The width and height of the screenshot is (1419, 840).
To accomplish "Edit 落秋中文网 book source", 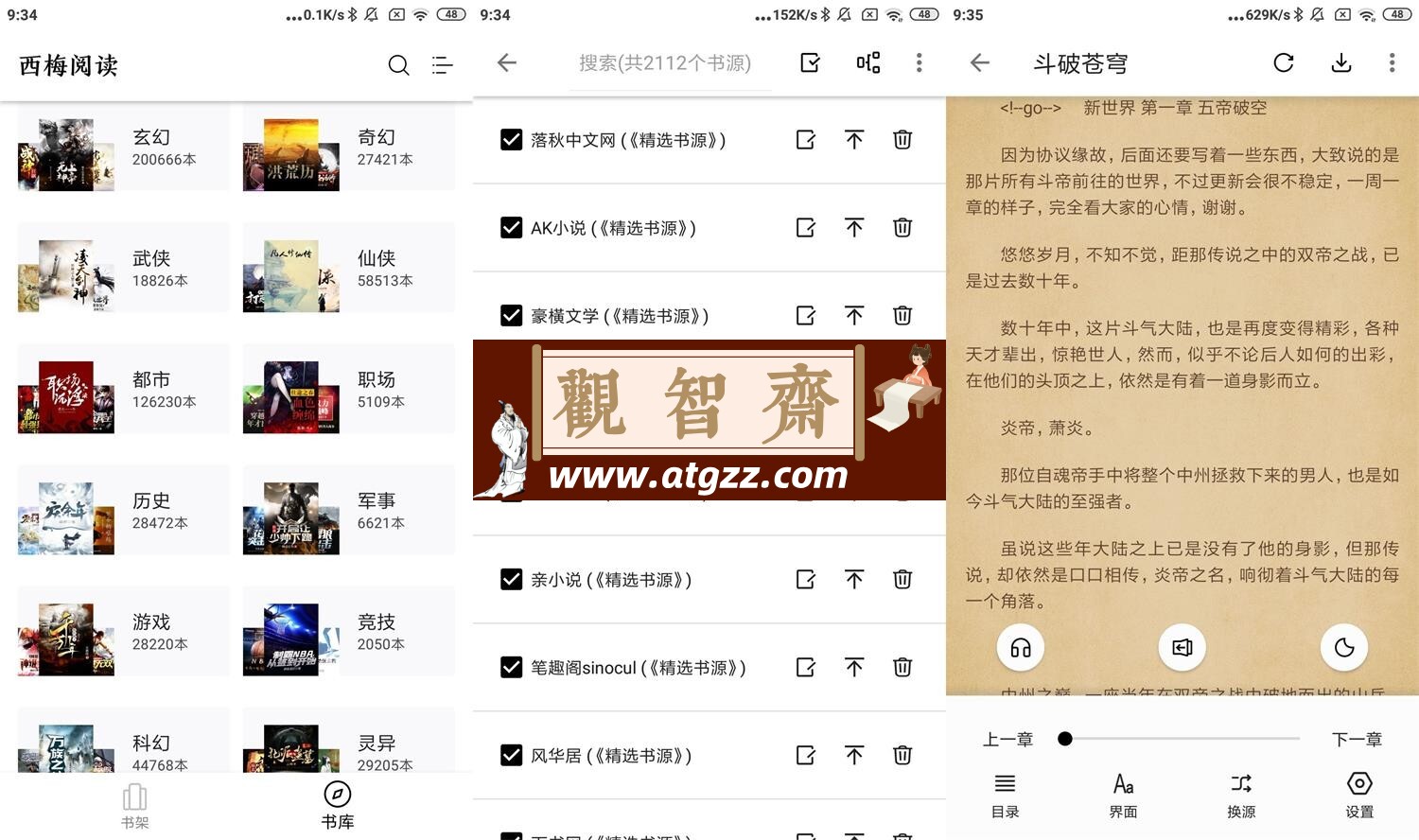I will (x=806, y=140).
